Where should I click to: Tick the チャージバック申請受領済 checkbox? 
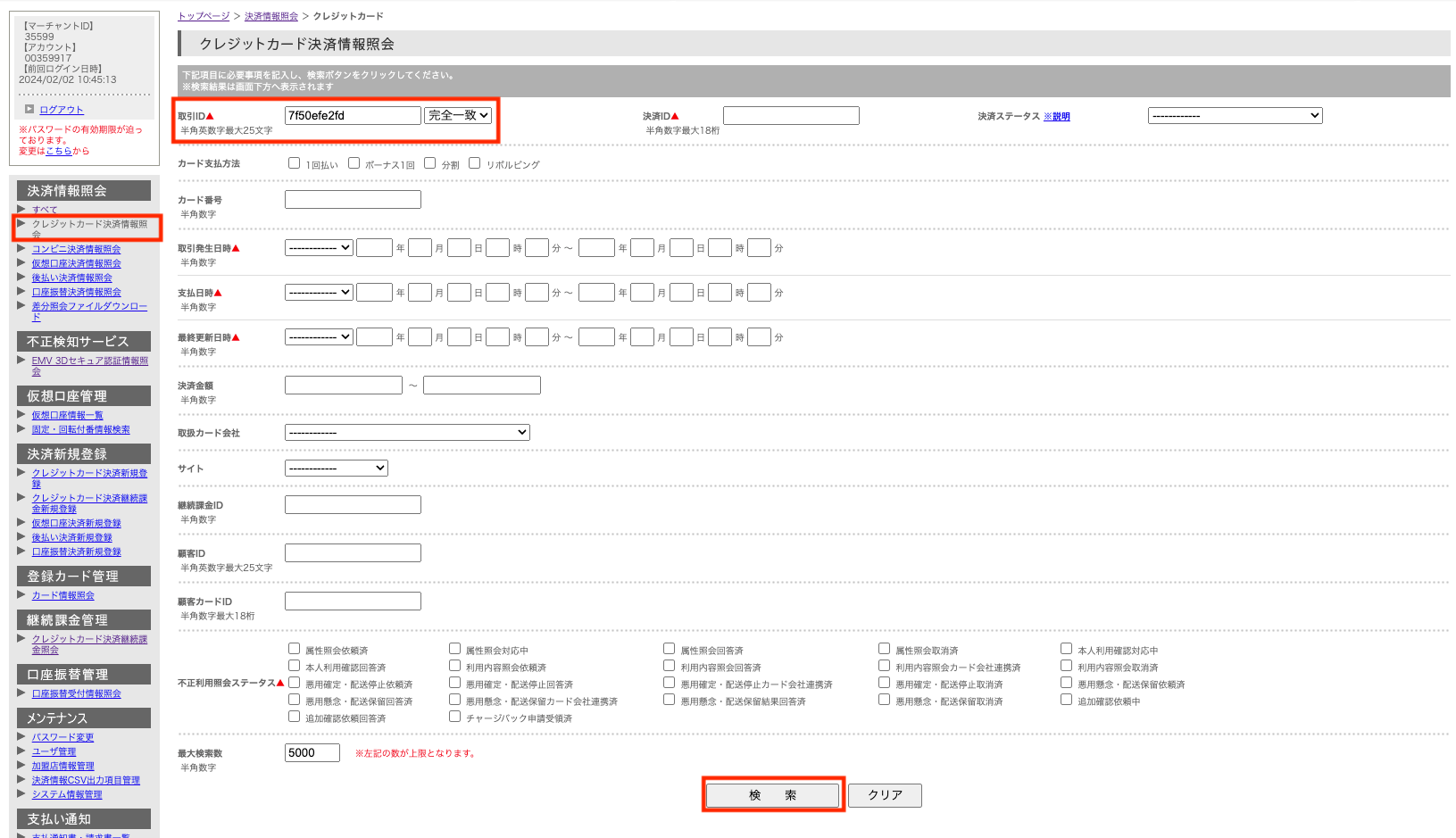tap(454, 717)
